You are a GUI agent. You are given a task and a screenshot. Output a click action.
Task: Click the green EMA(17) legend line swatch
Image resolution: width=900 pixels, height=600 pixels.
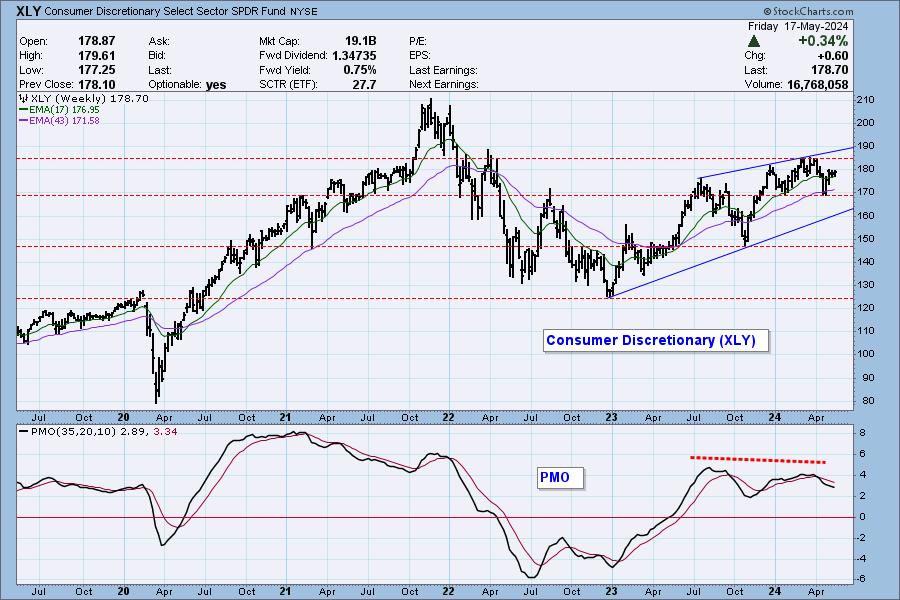click(24, 110)
